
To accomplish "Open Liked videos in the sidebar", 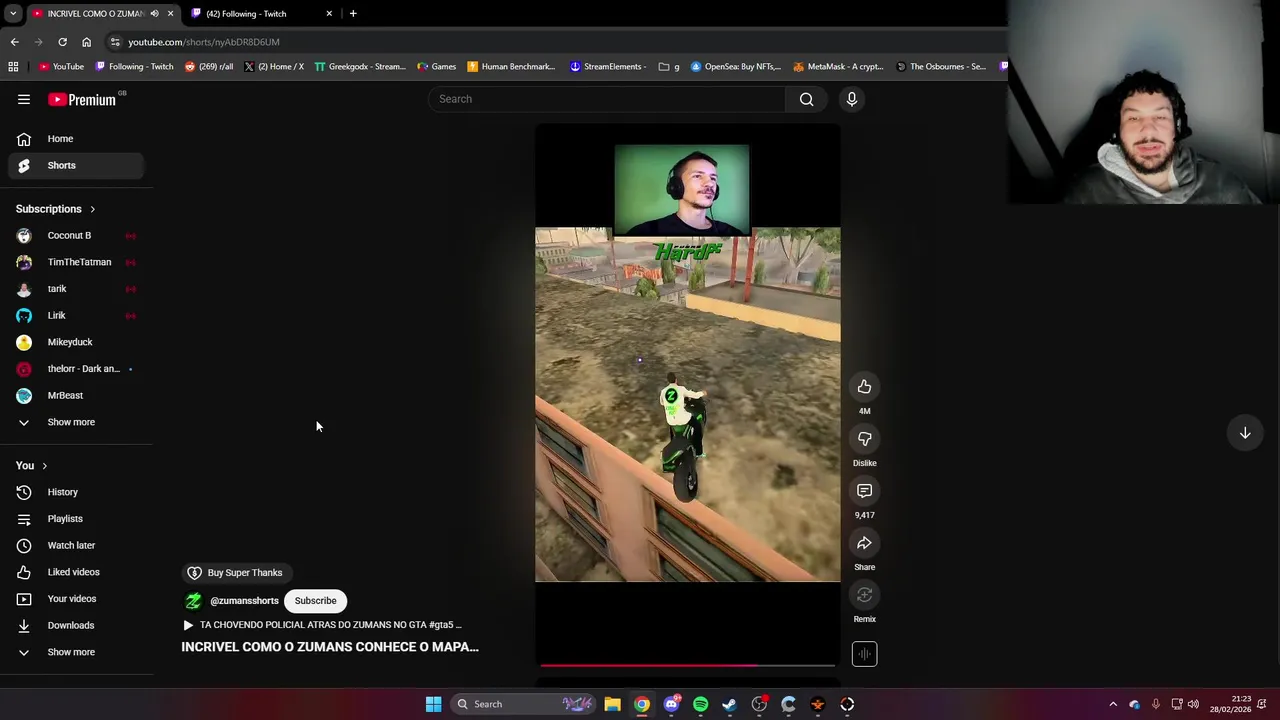I will pos(76,572).
